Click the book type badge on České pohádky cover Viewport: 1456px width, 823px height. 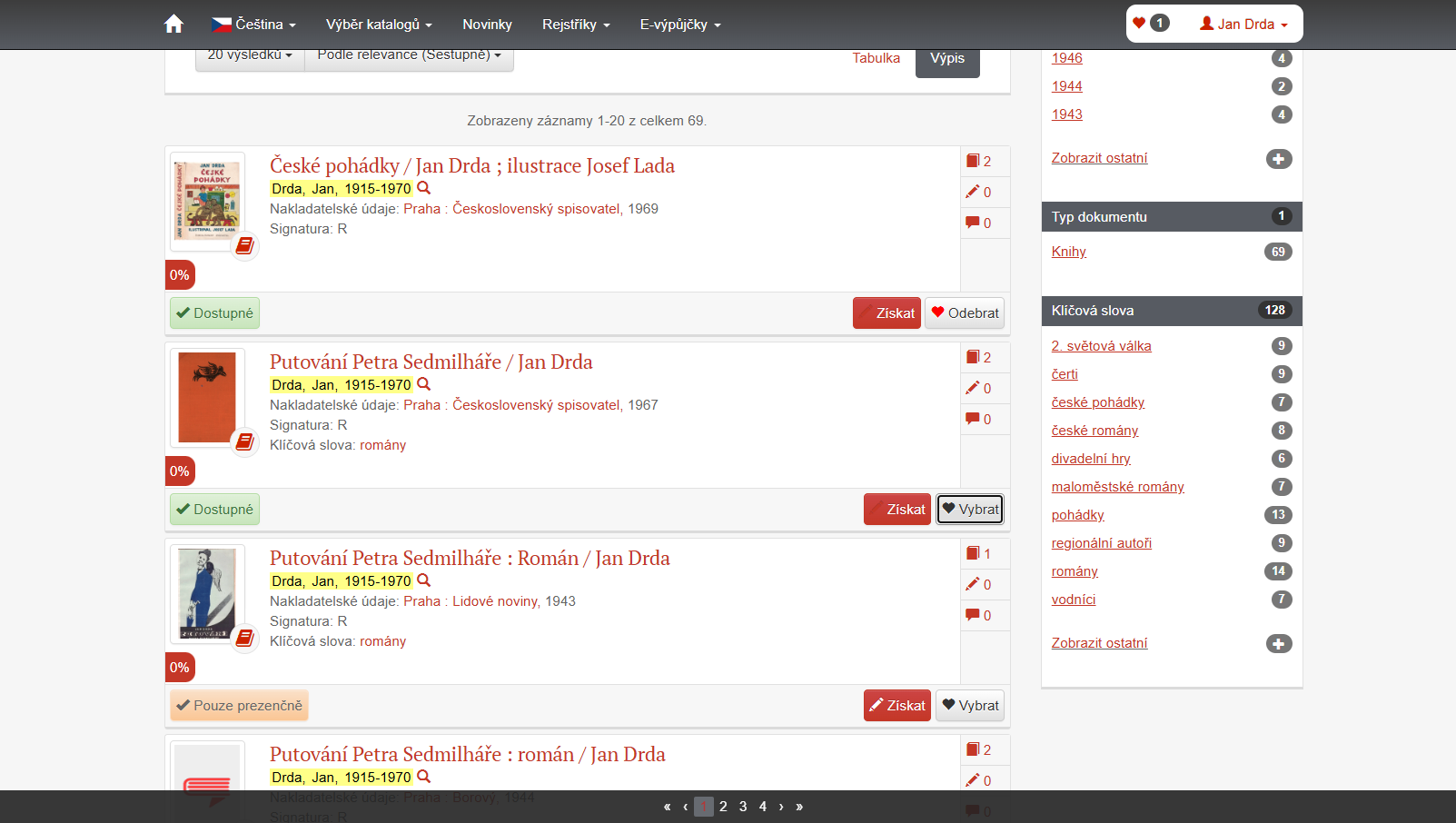click(244, 246)
